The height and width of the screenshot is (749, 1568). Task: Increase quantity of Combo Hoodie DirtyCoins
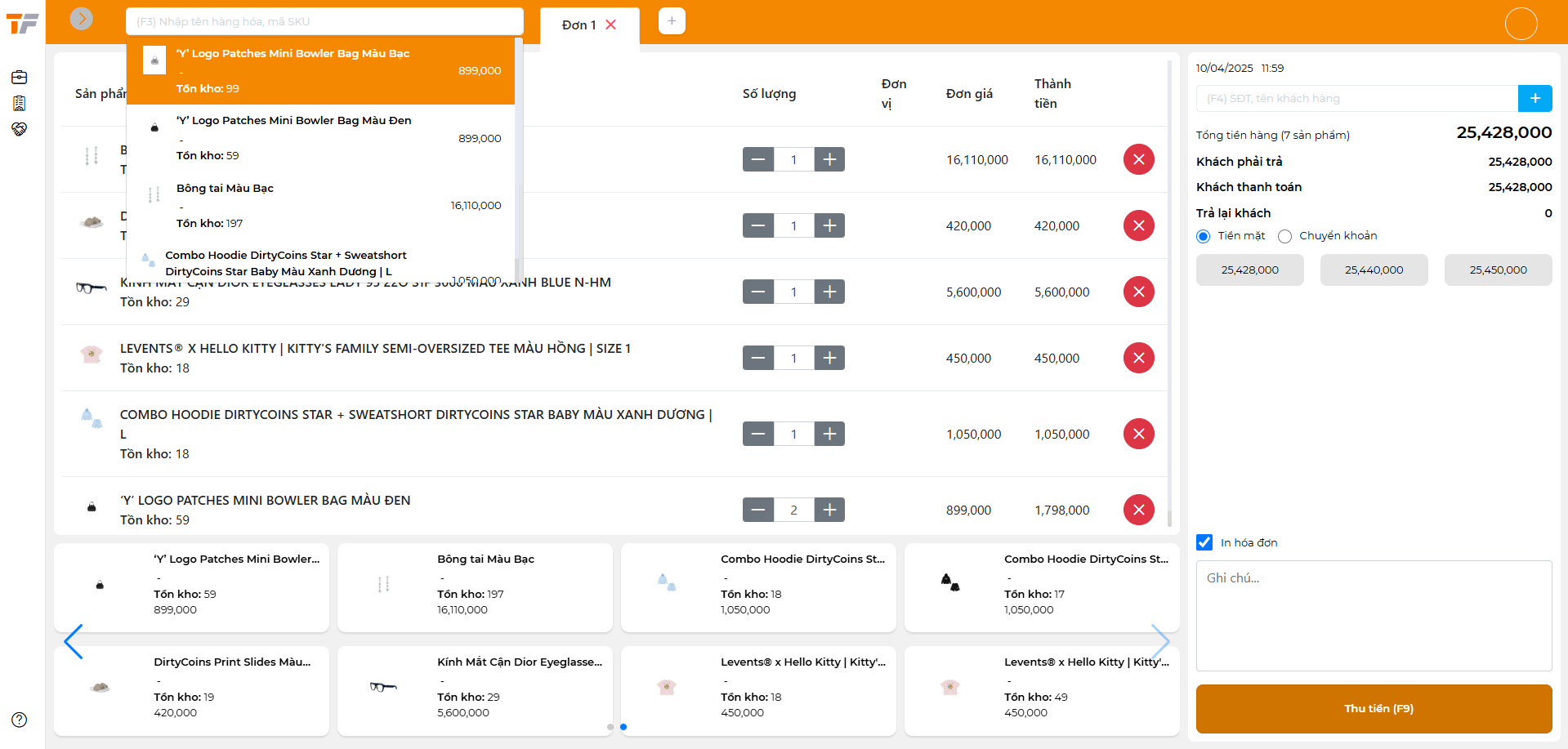point(829,434)
